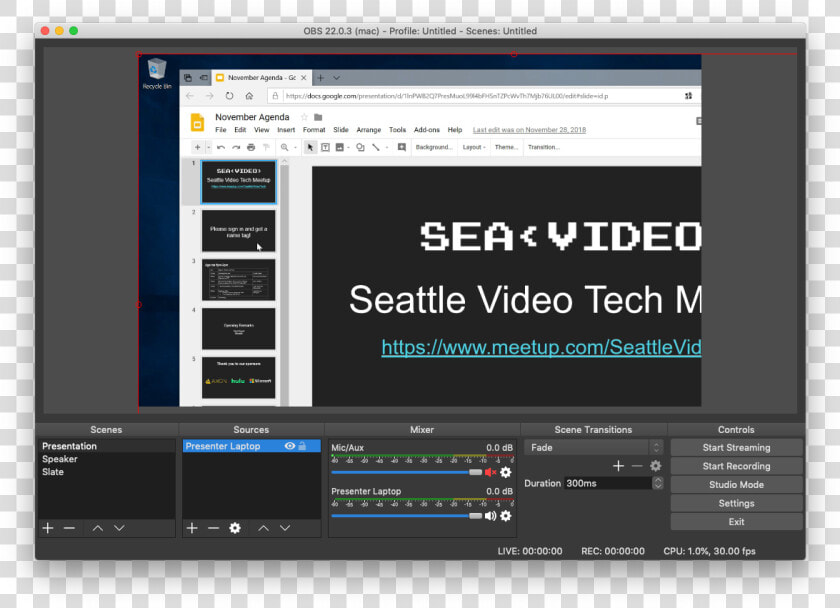This screenshot has height=608, width=840.
Task: Move scene down arrow in Scenes panel
Action: (119, 528)
